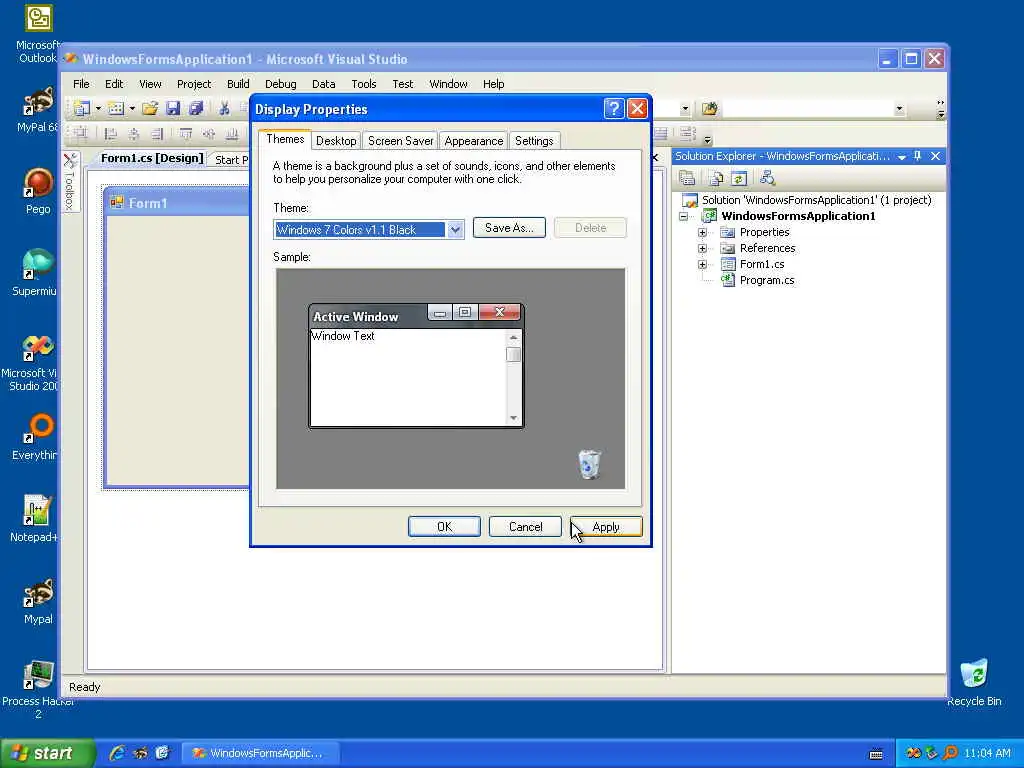Click the Align Centers layout icon

(x=134, y=134)
